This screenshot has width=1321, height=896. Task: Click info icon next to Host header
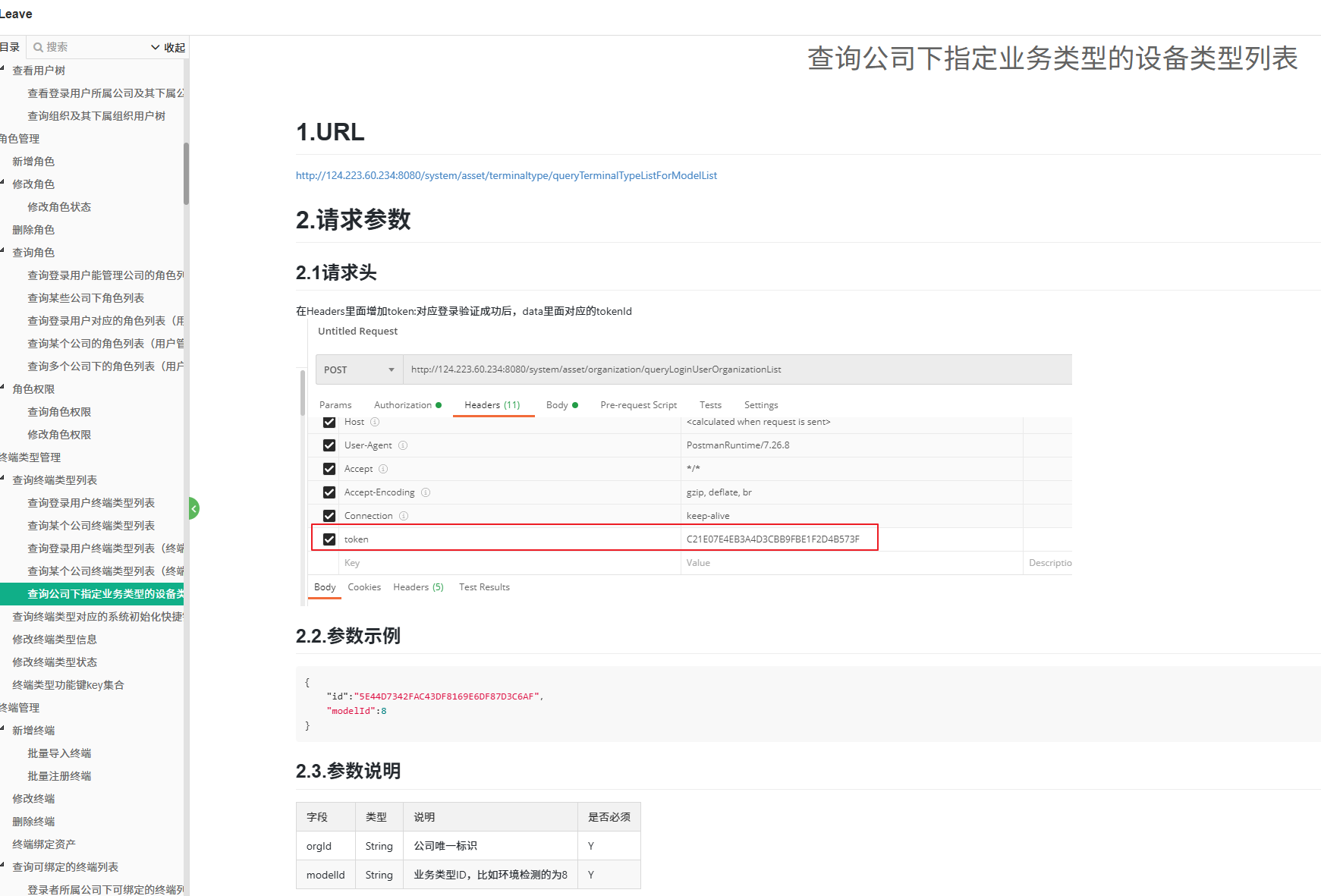point(375,422)
